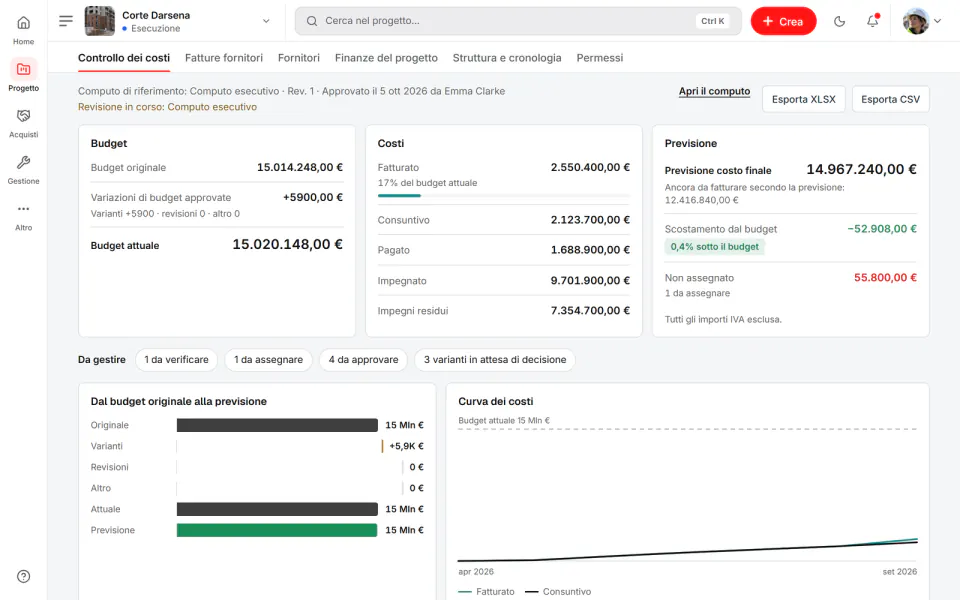The image size is (960, 600).
Task: Click the Esecuzione project status label
Action: pyautogui.click(x=156, y=28)
